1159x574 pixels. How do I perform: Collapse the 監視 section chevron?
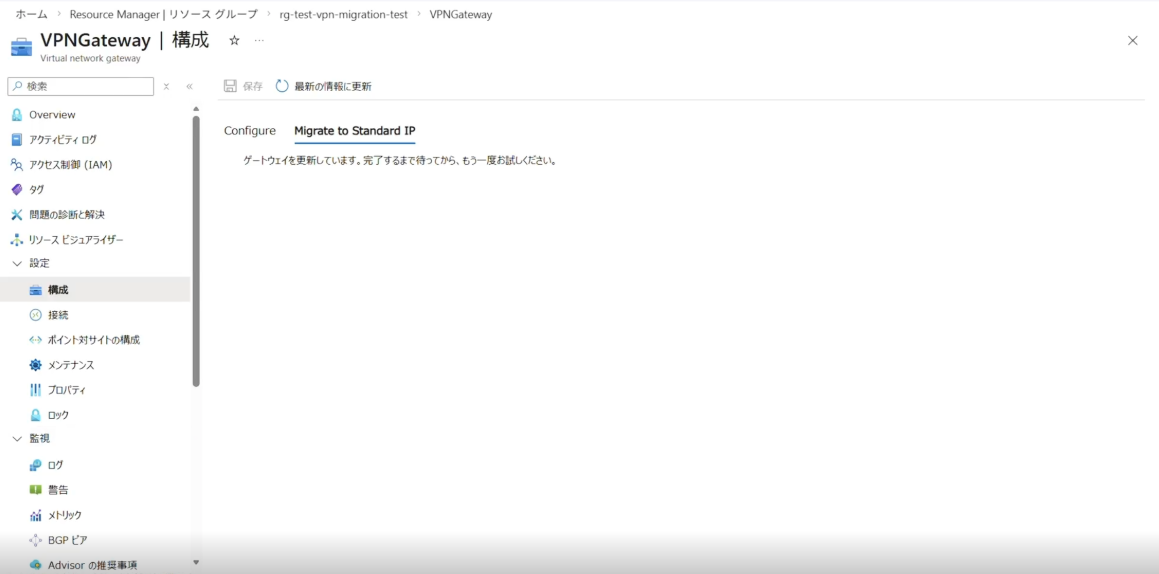pyautogui.click(x=17, y=438)
